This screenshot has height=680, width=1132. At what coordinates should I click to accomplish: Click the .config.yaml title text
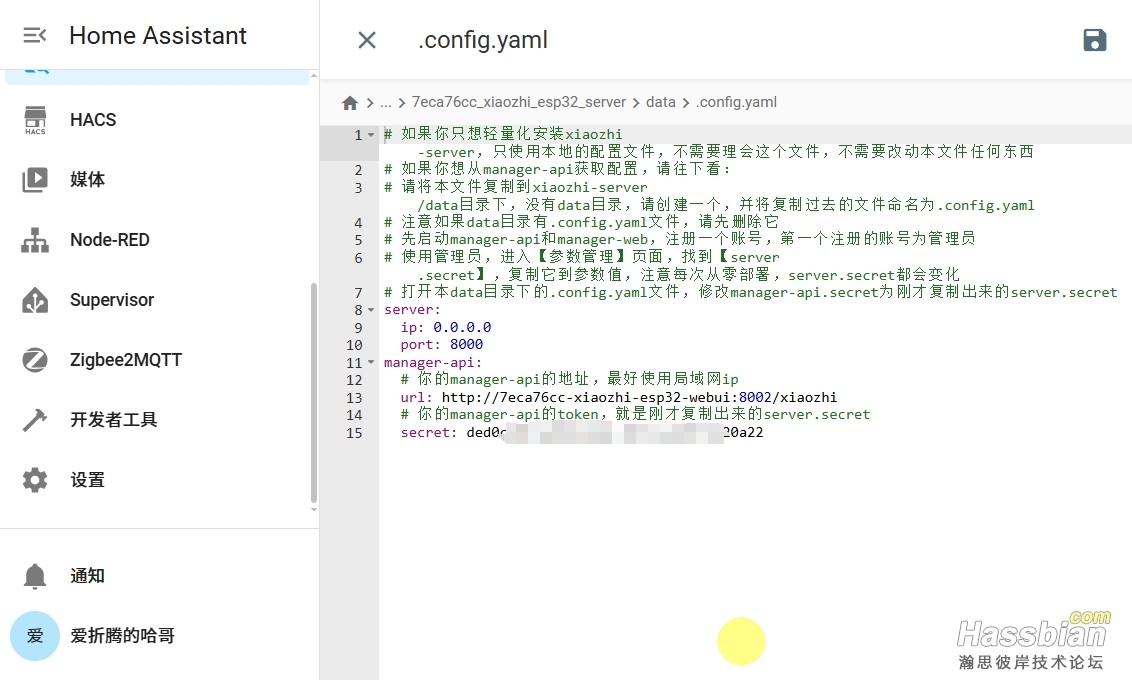pyautogui.click(x=482, y=40)
